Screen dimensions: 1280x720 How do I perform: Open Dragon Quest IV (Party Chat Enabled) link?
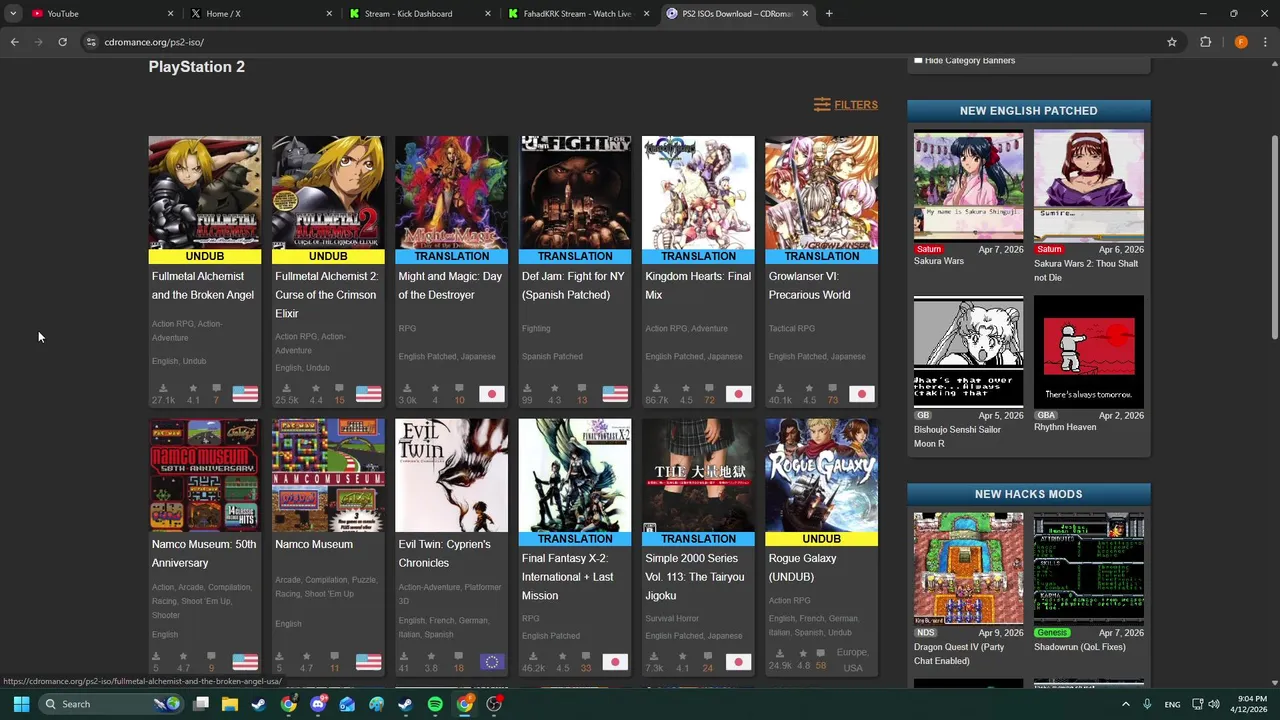click(x=959, y=654)
